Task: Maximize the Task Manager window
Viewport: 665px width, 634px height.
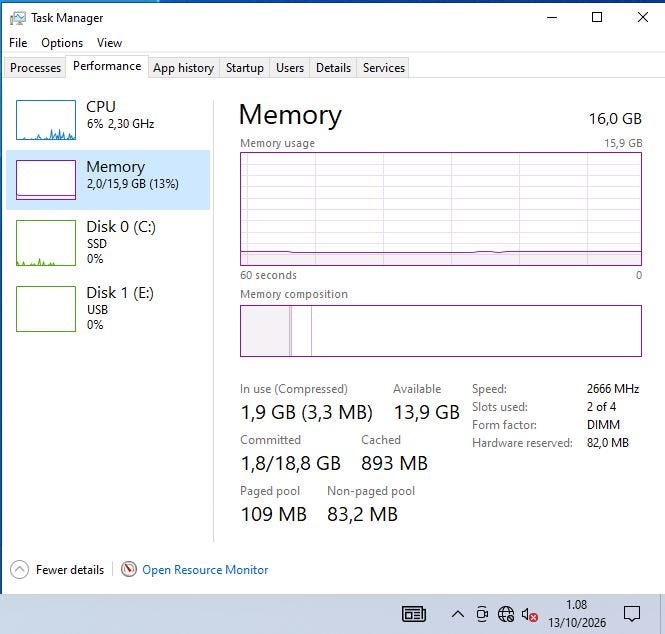Action: point(597,17)
